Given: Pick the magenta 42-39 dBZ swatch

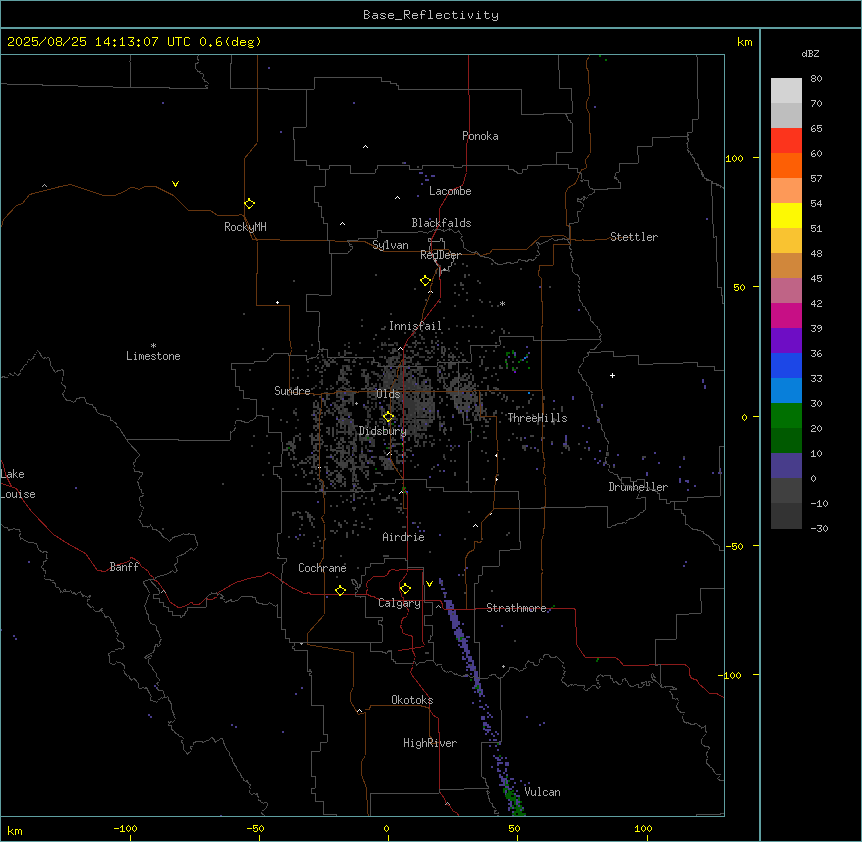Looking at the screenshot, I should coord(786,315).
